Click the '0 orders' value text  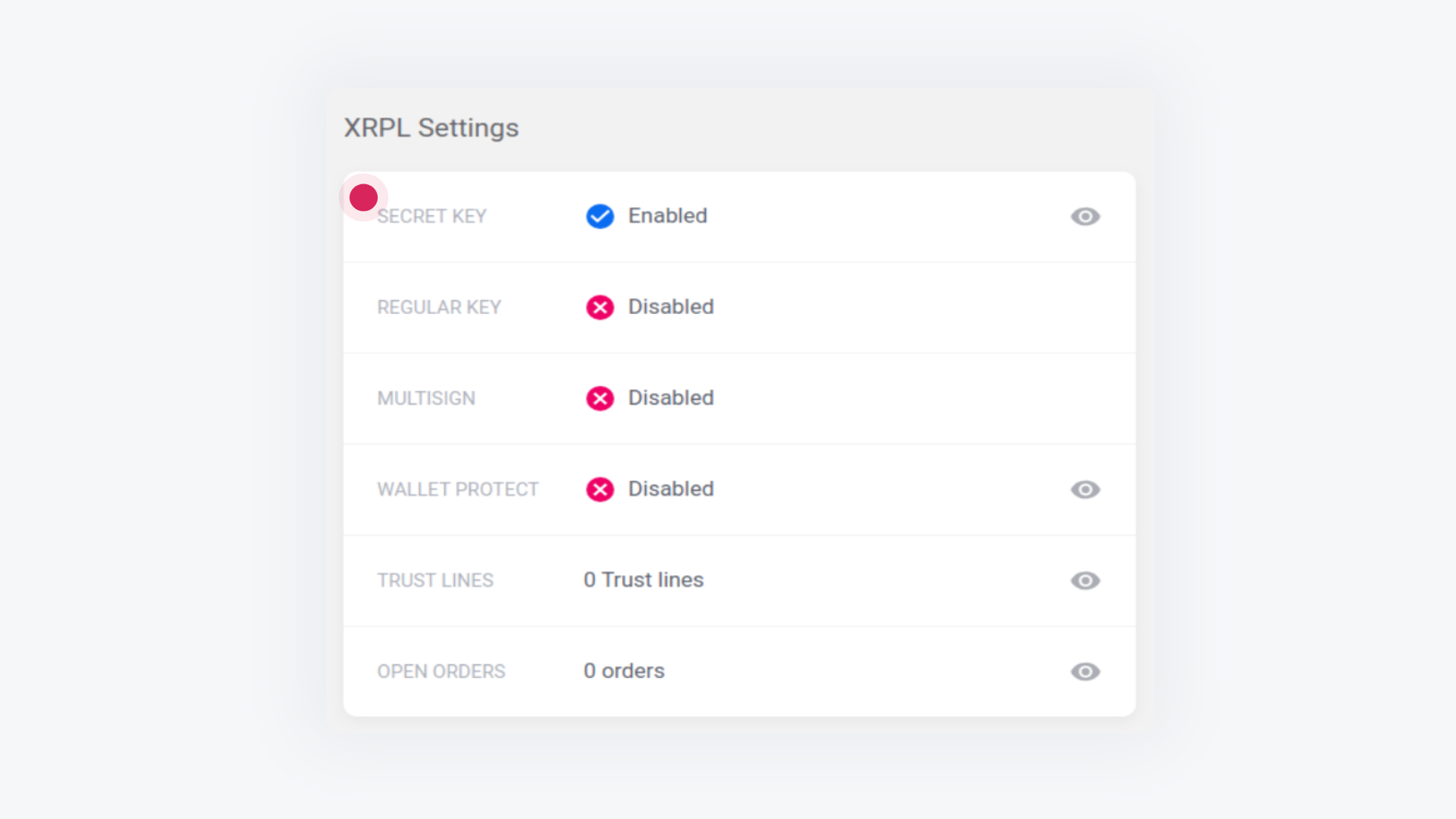[624, 671]
